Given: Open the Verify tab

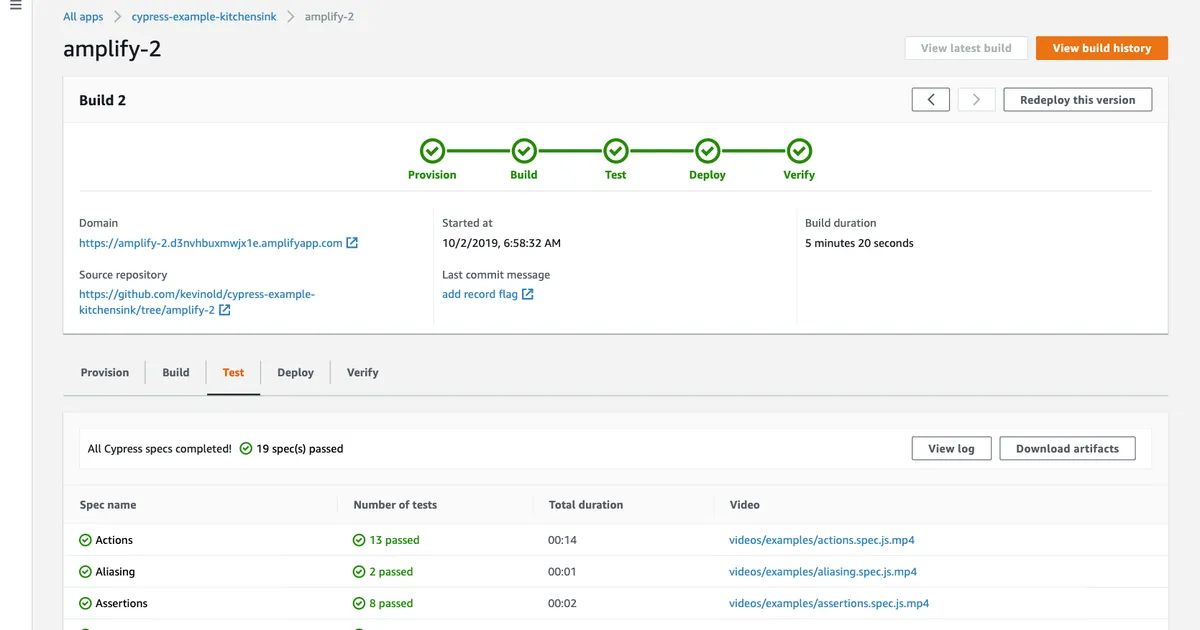Looking at the screenshot, I should click(x=362, y=373).
